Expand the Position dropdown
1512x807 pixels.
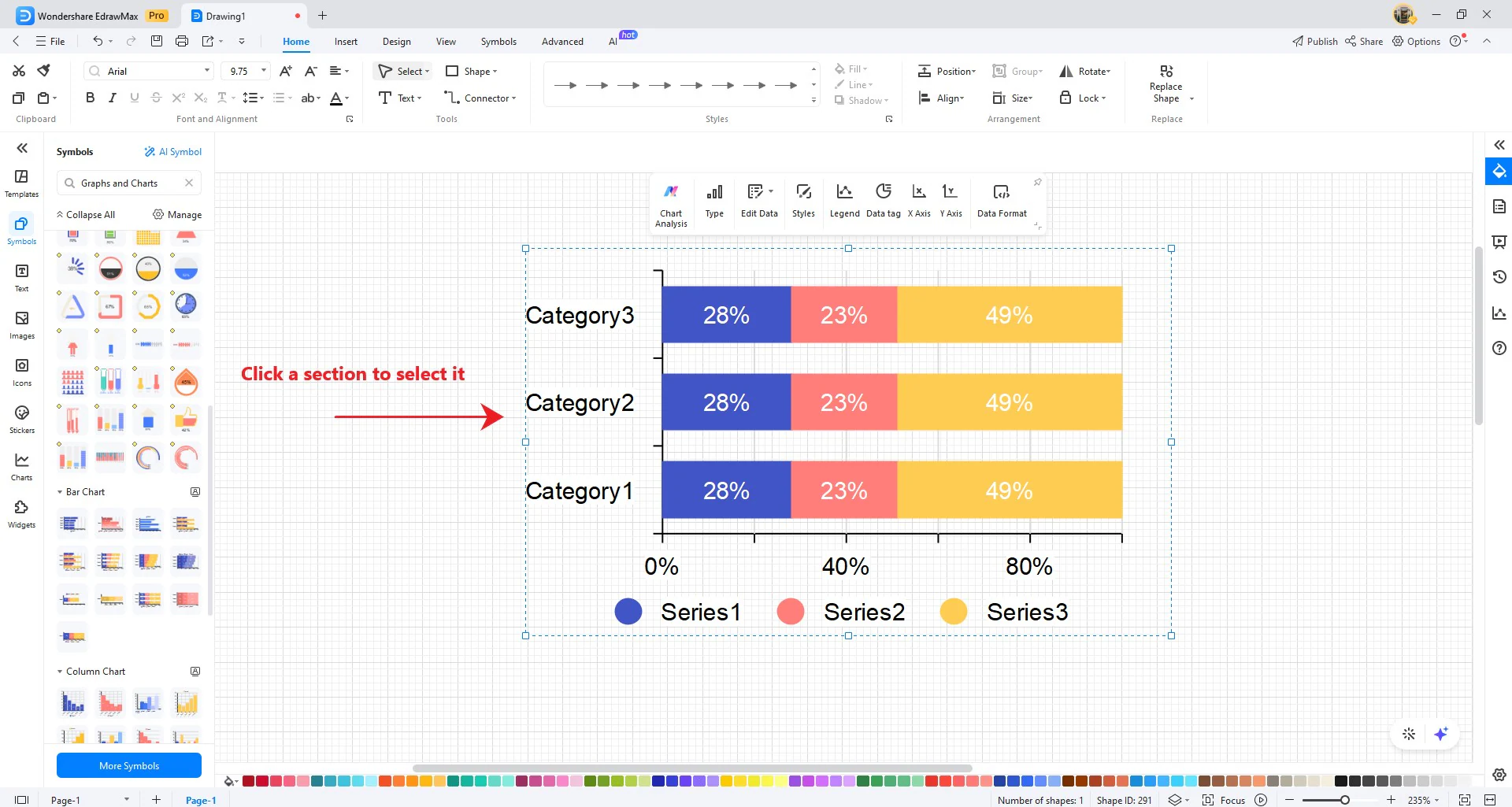click(x=947, y=72)
